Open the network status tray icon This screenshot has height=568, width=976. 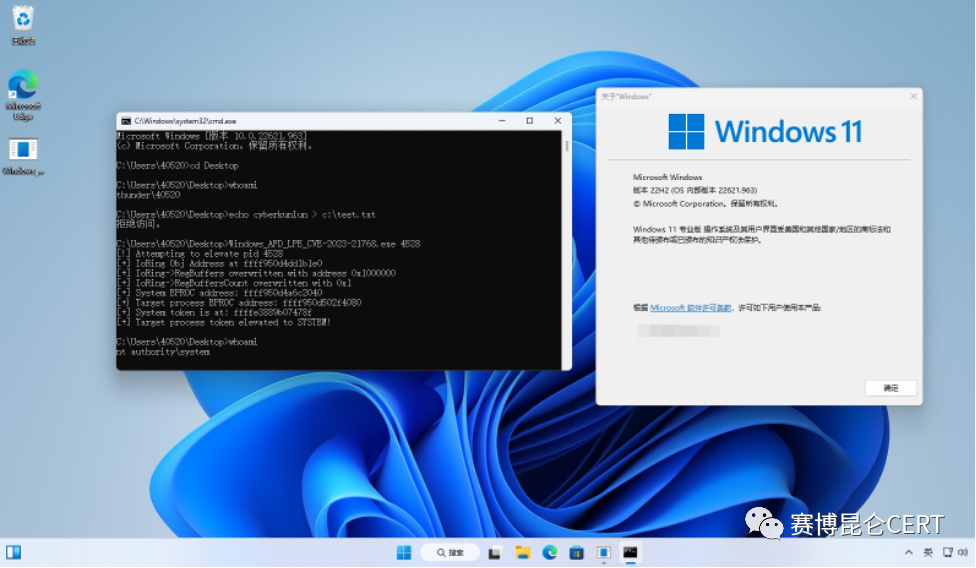(948, 552)
